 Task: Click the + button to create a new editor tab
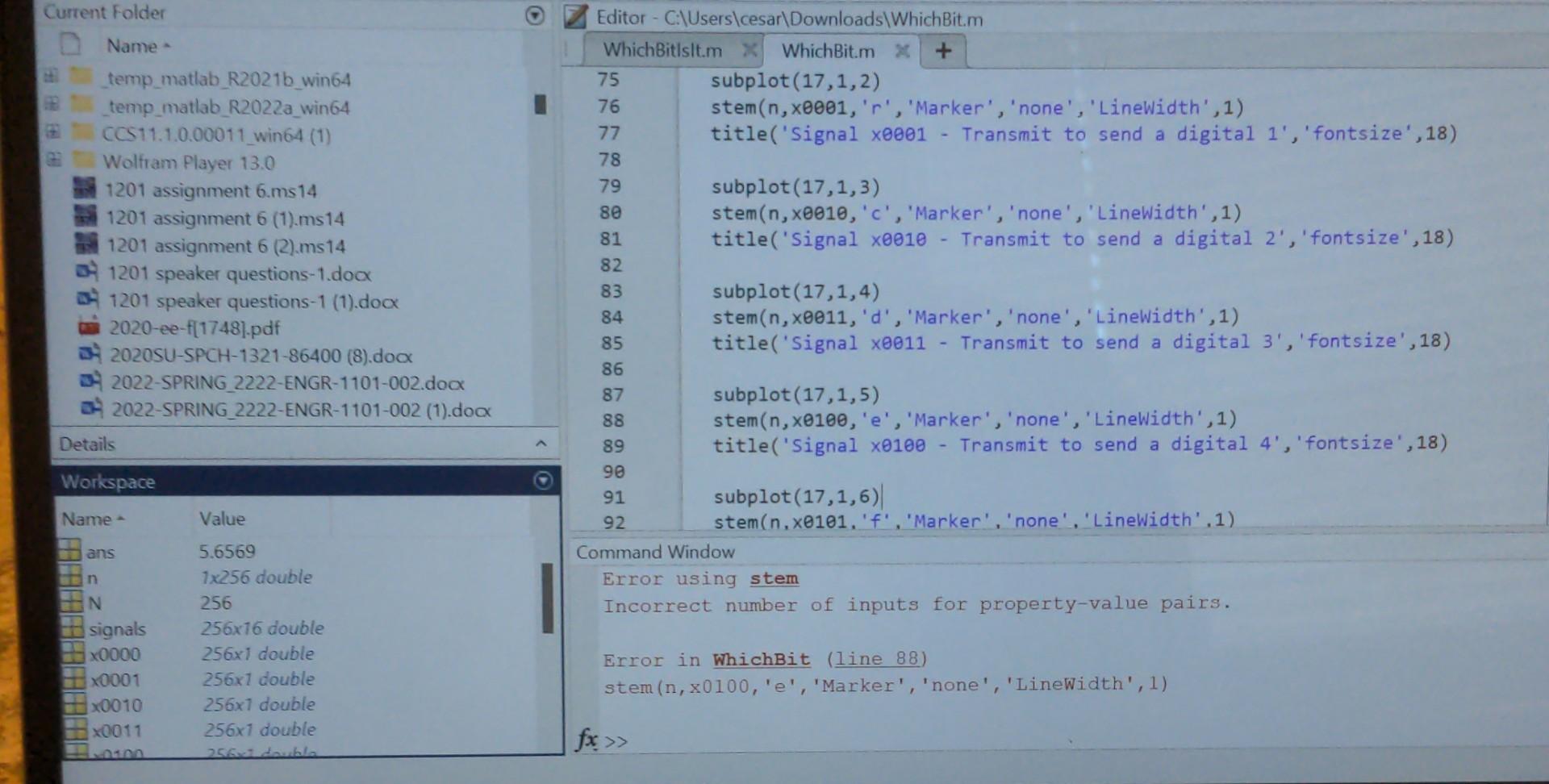tap(942, 51)
